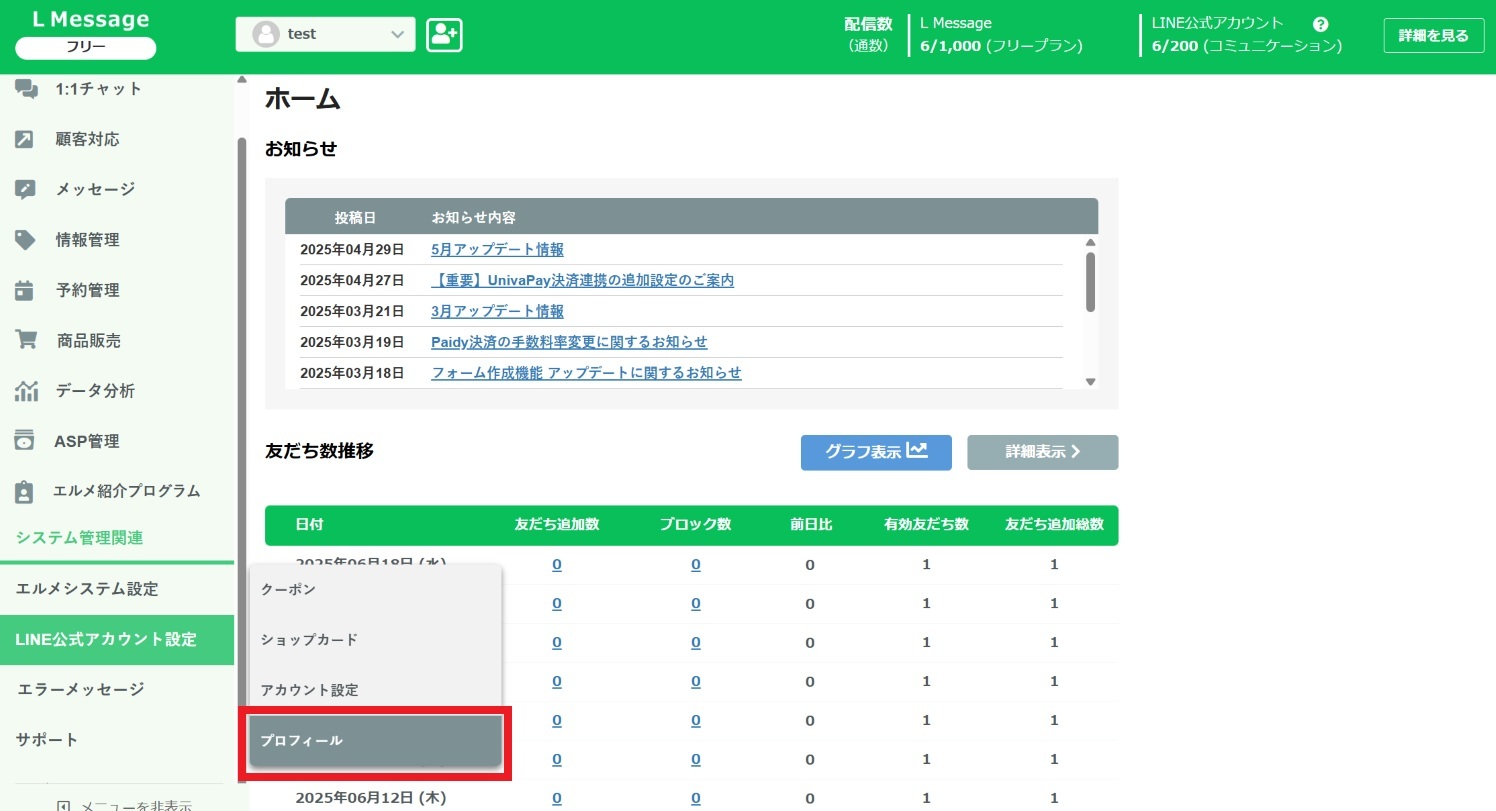This screenshot has width=1496, height=811.
Task: Open the test account dropdown
Action: [325, 34]
